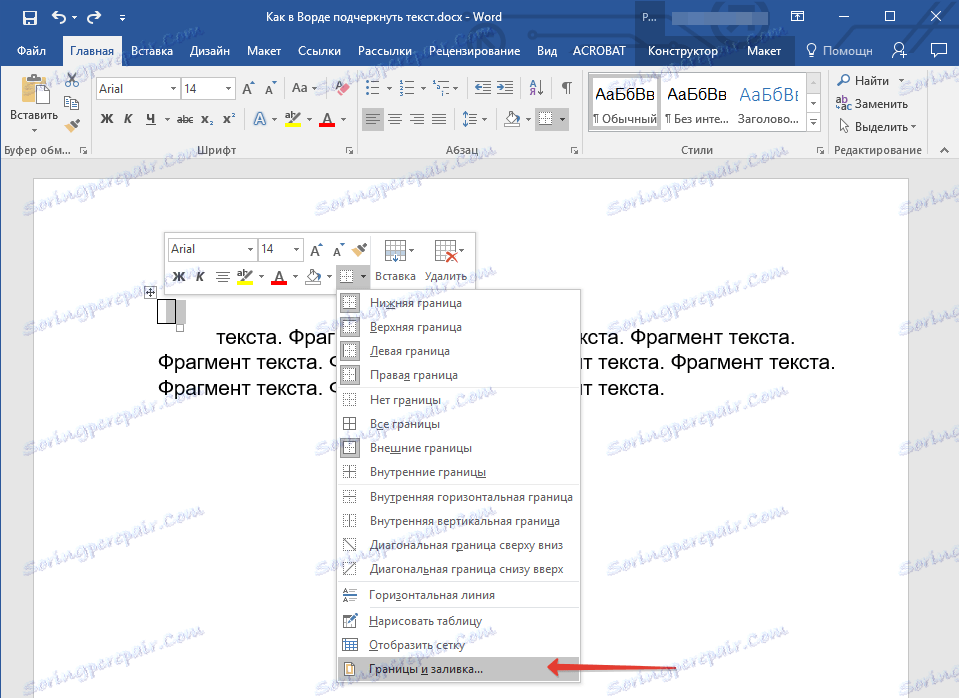Toggle underline with the Ч icon
This screenshot has width=959, height=698.
(148, 117)
